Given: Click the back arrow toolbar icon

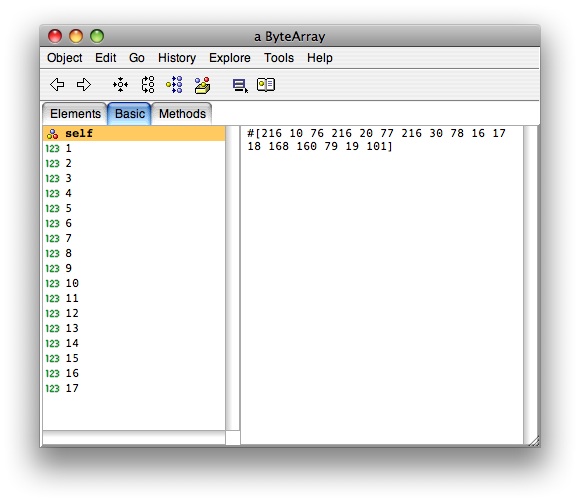Looking at the screenshot, I should (x=57, y=84).
